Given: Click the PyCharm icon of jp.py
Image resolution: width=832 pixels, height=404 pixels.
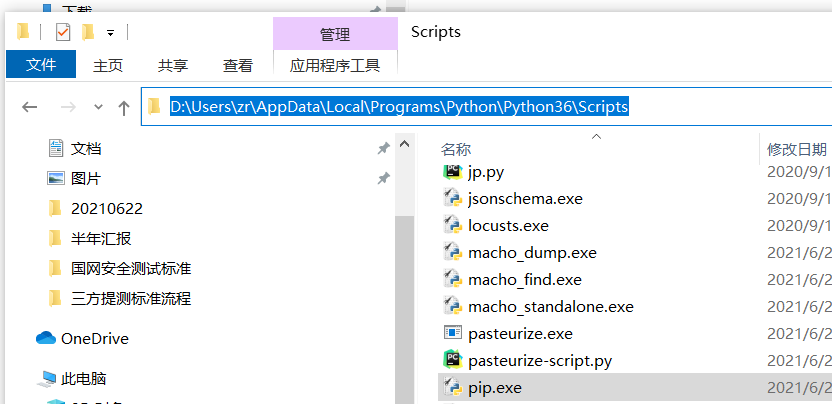Looking at the screenshot, I should (x=453, y=171).
